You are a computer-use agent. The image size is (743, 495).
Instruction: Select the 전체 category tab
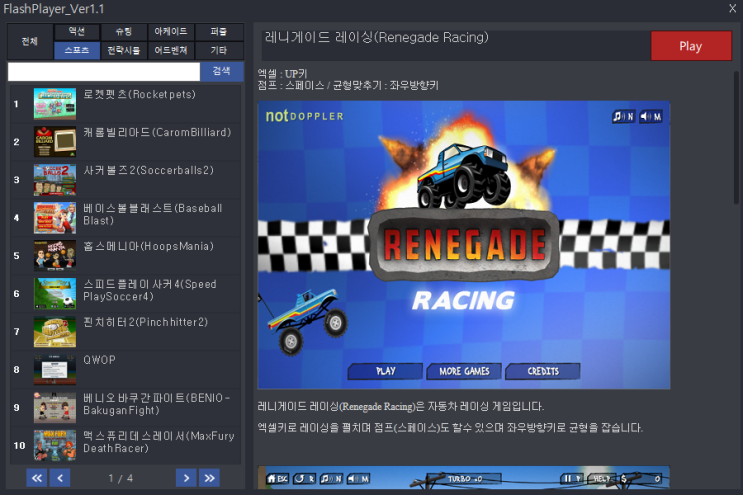[29, 41]
